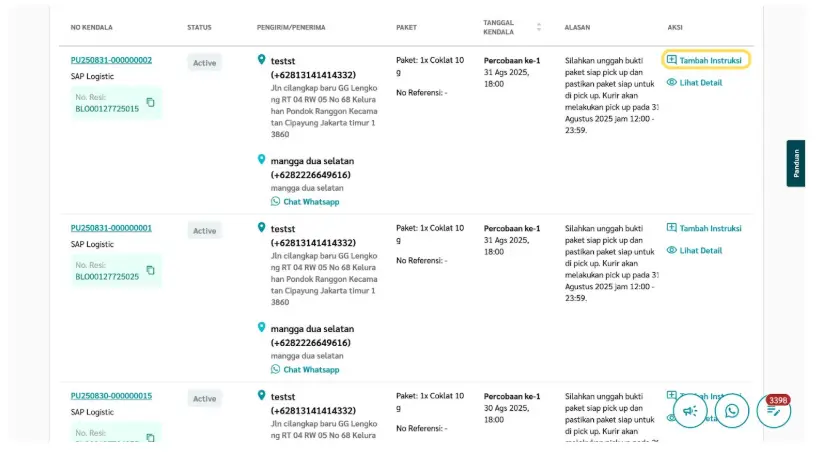
Task: Click Tambah Instruksi for PU250831-000000001
Action: 705,228
